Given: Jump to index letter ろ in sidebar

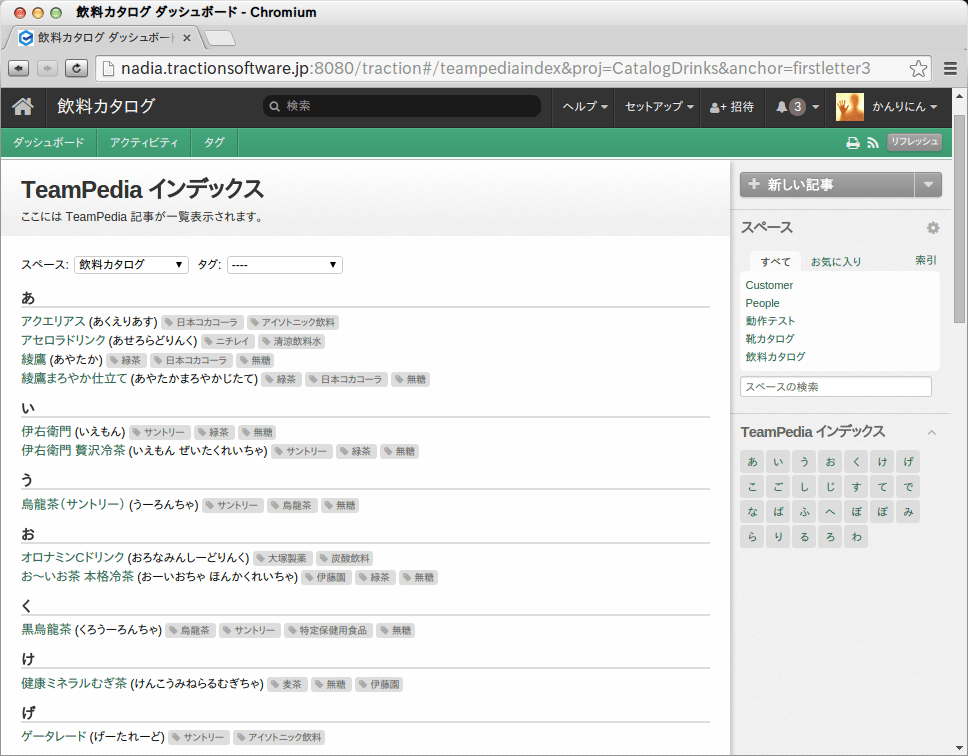Looking at the screenshot, I should (x=830, y=537).
